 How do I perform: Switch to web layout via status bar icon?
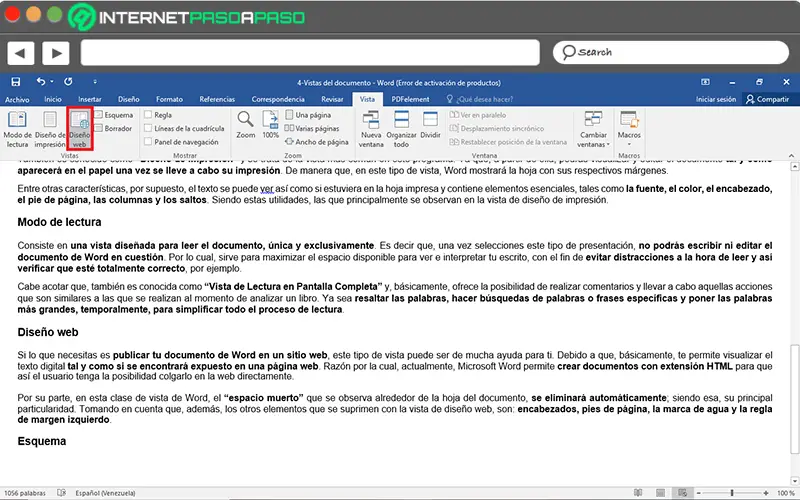click(682, 492)
